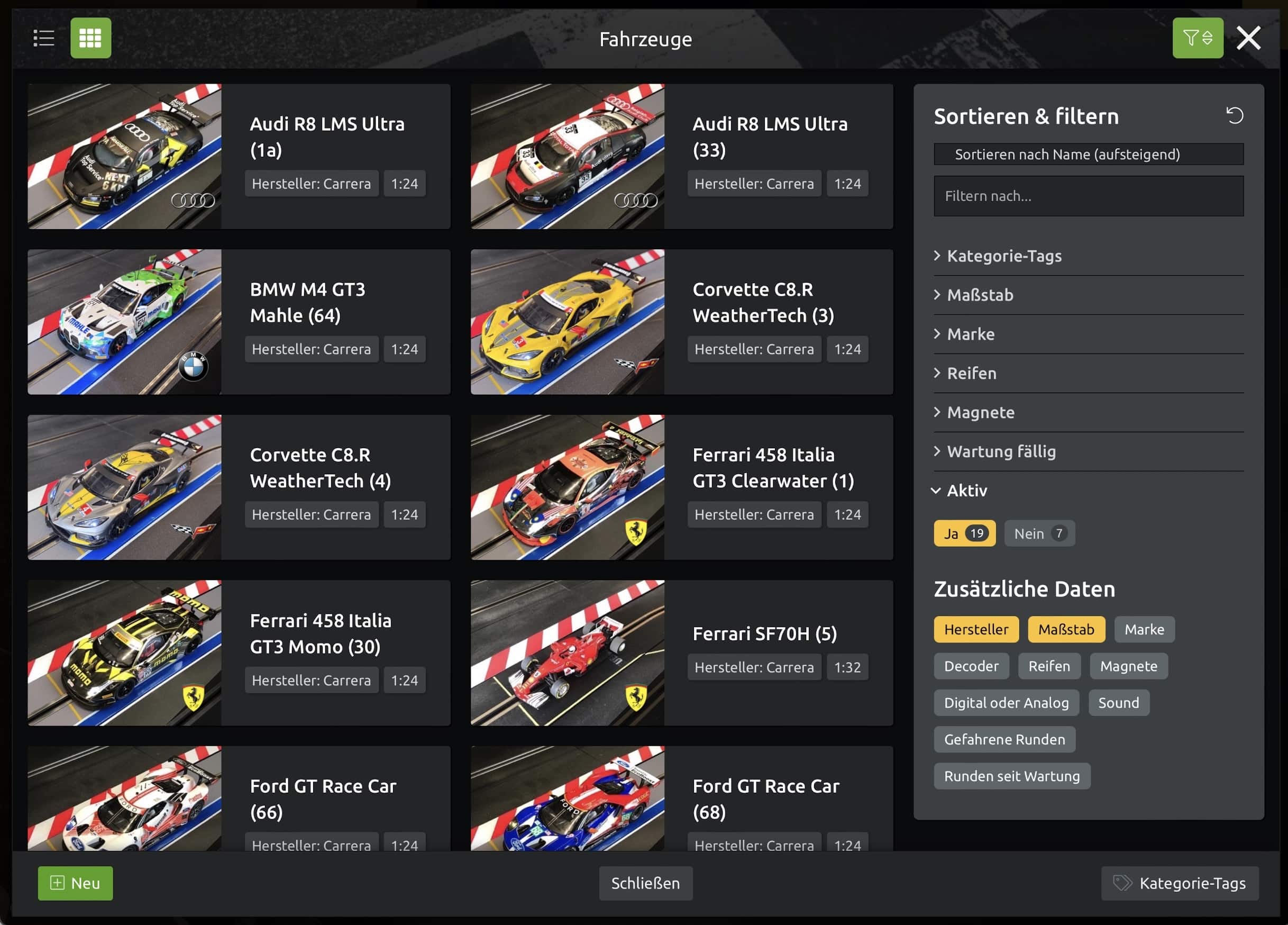Disable the Hersteller additional data chip
This screenshot has width=1288, height=925.
pos(976,630)
